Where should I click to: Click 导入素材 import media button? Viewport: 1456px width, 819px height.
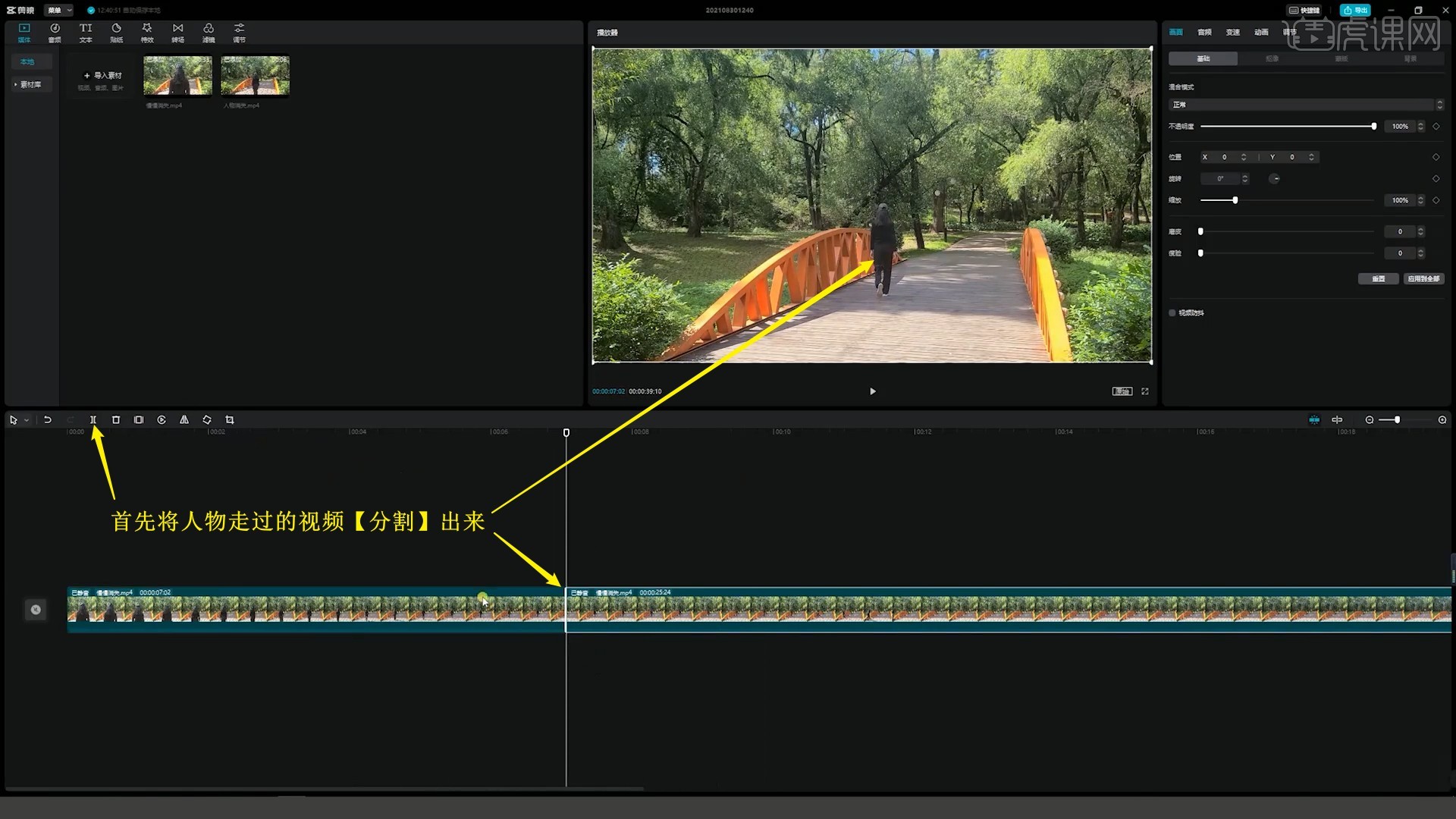[x=103, y=76]
